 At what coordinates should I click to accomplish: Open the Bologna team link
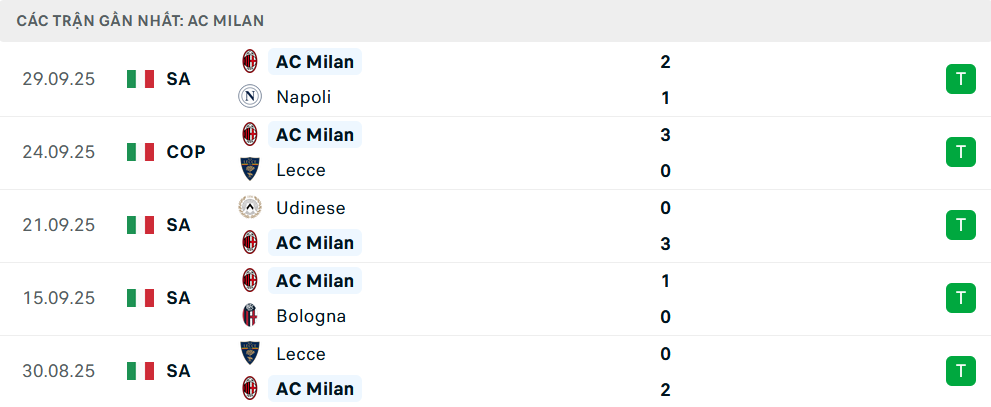click(x=311, y=316)
